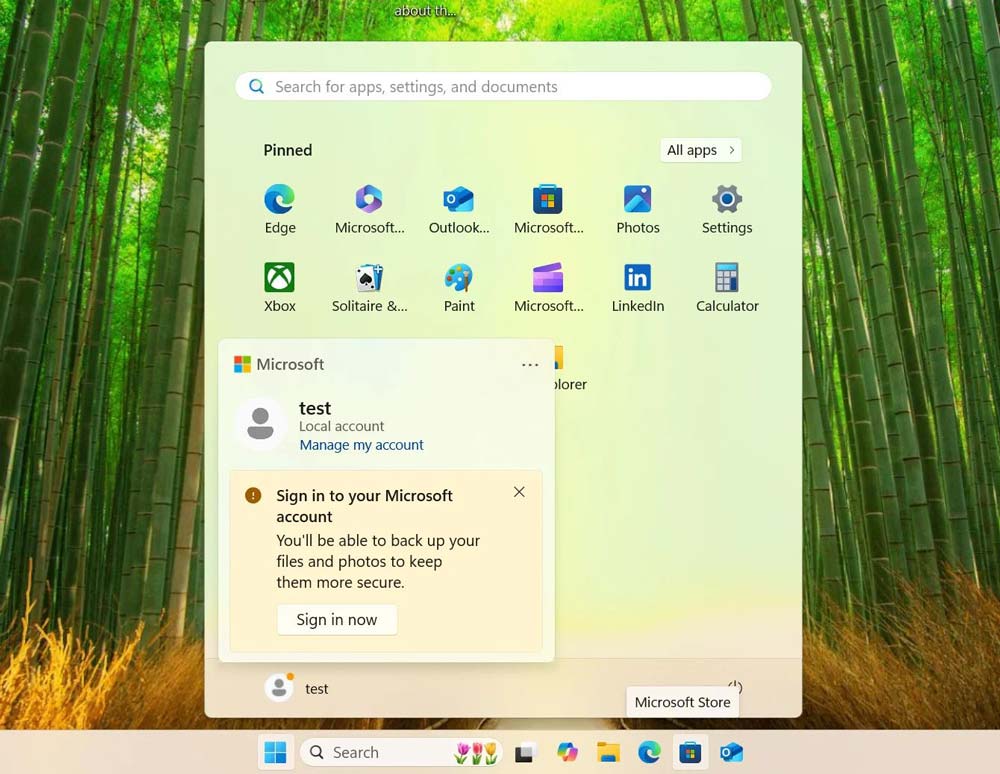
Task: Open the account card ellipsis menu
Action: [x=530, y=364]
